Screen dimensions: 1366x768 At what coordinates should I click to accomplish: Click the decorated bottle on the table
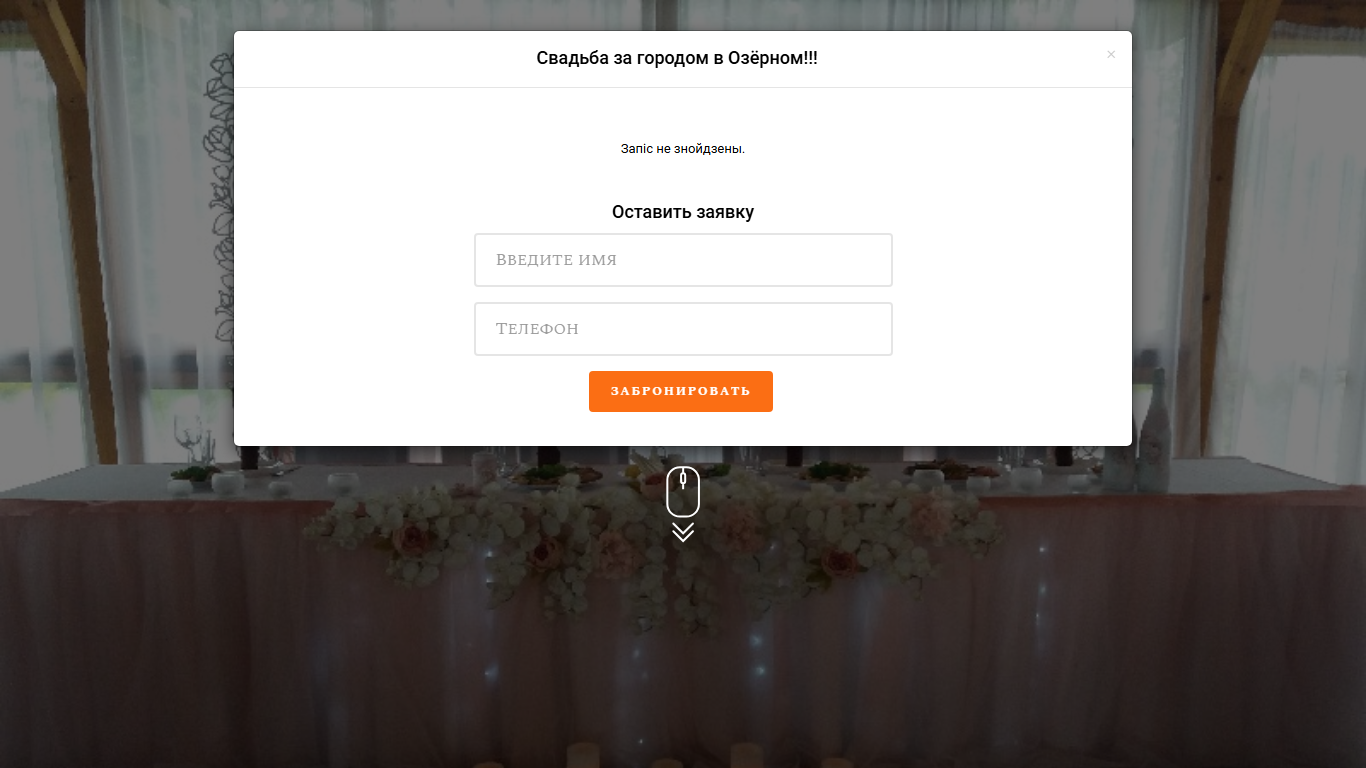tap(1155, 430)
